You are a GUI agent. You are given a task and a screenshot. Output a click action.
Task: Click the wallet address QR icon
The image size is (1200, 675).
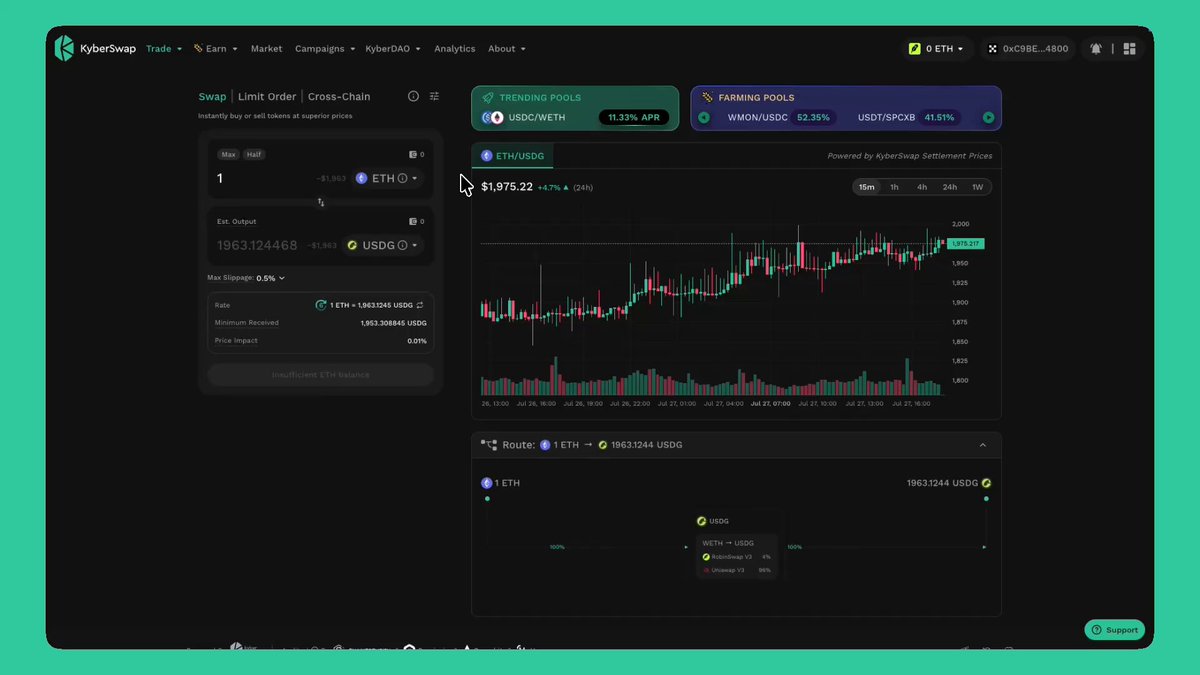pyautogui.click(x=993, y=48)
